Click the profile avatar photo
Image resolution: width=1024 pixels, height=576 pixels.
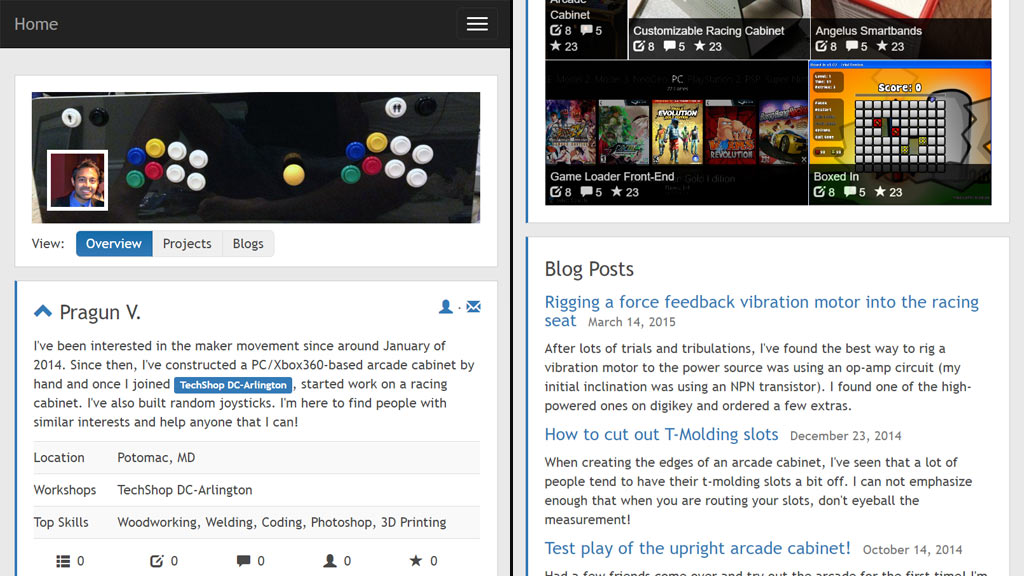tap(77, 180)
